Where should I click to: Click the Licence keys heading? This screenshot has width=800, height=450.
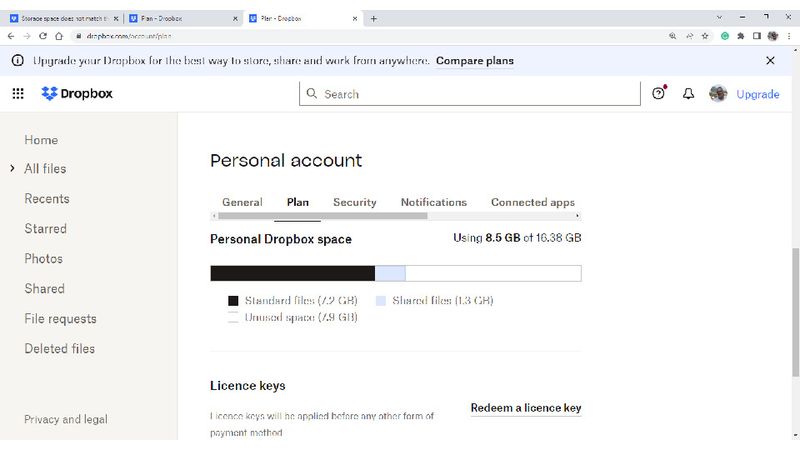point(247,386)
